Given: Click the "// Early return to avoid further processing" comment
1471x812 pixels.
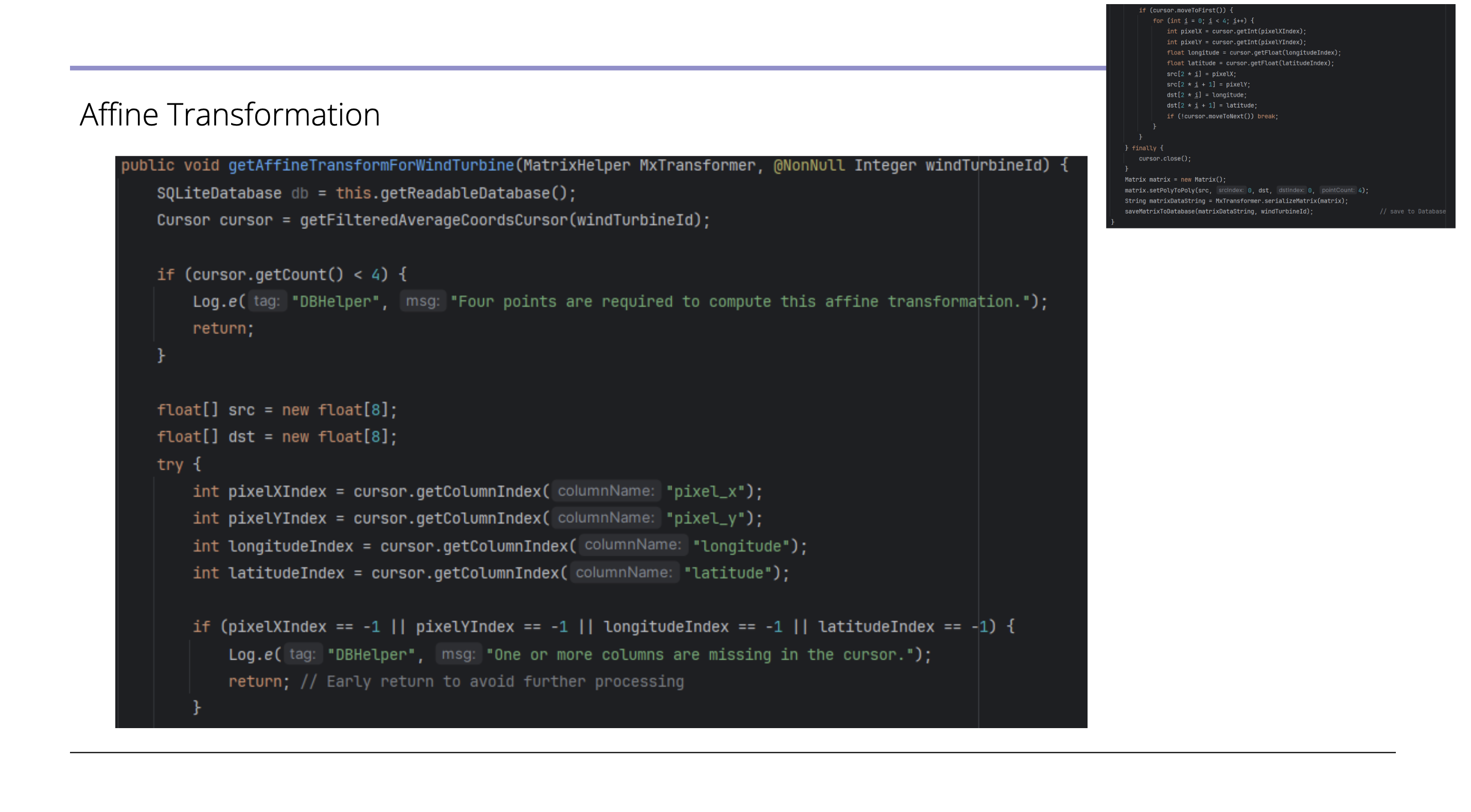Looking at the screenshot, I should point(492,682).
